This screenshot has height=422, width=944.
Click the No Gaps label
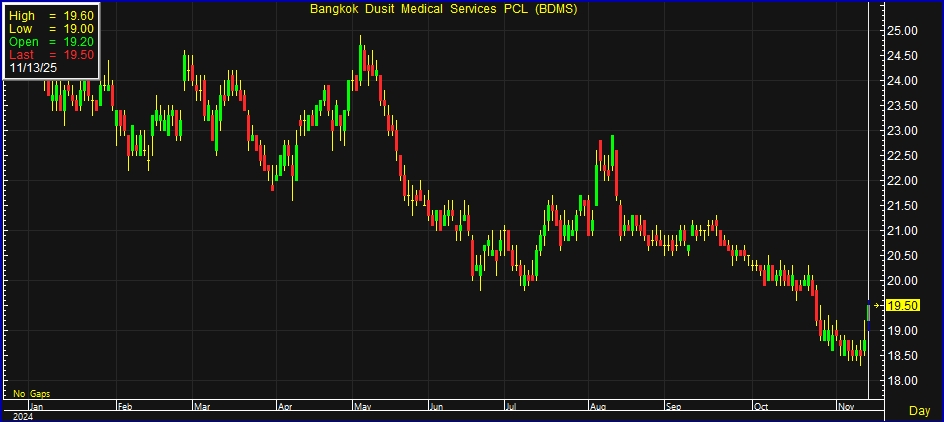pyautogui.click(x=31, y=394)
